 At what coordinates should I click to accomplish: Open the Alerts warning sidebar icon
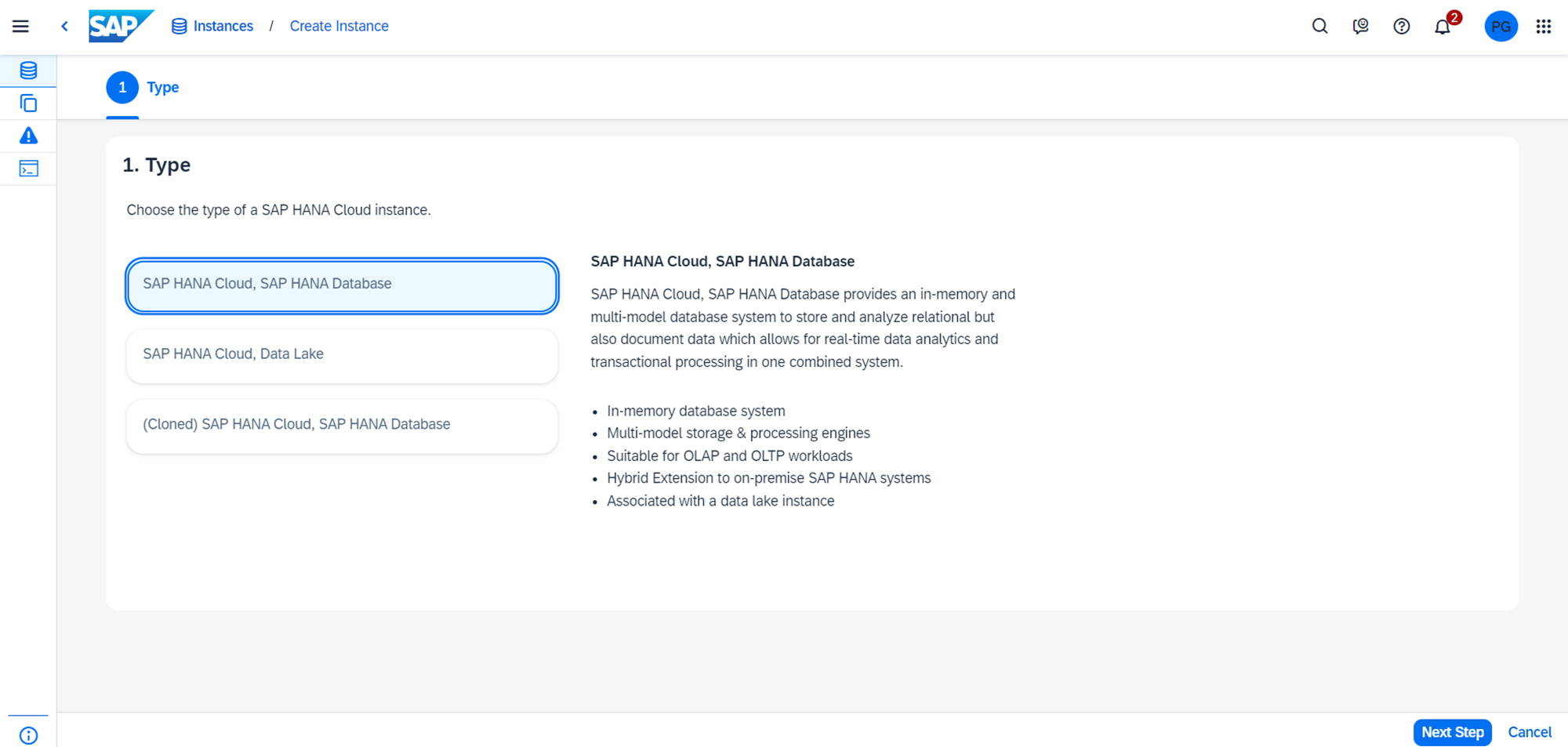tap(28, 136)
